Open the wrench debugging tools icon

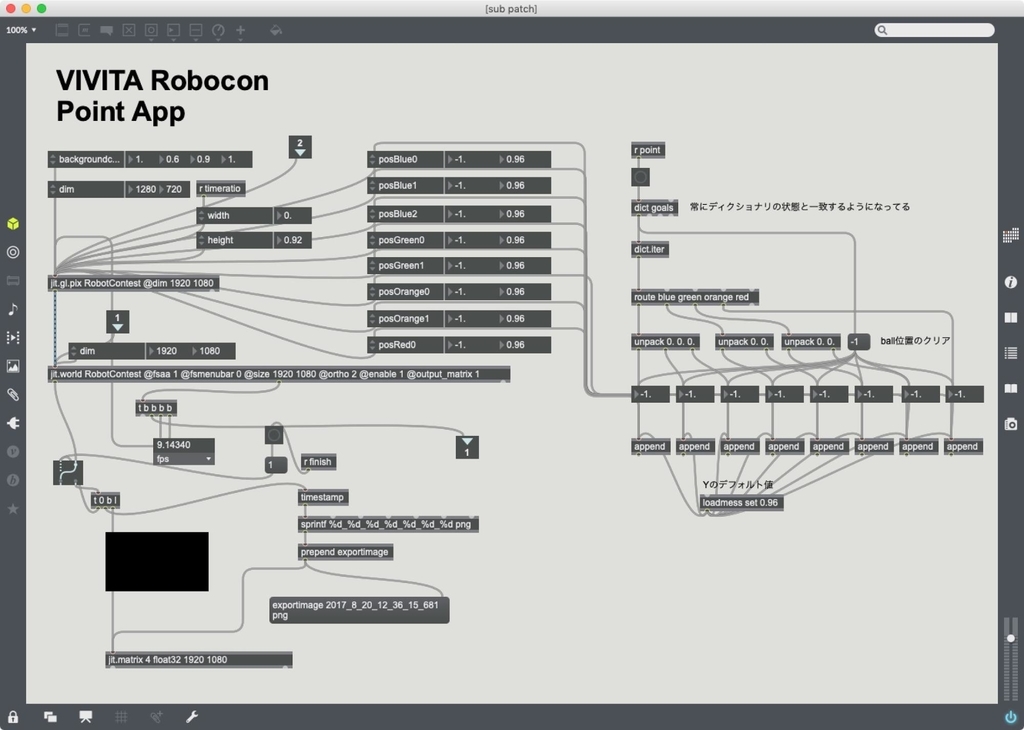pyautogui.click(x=191, y=717)
